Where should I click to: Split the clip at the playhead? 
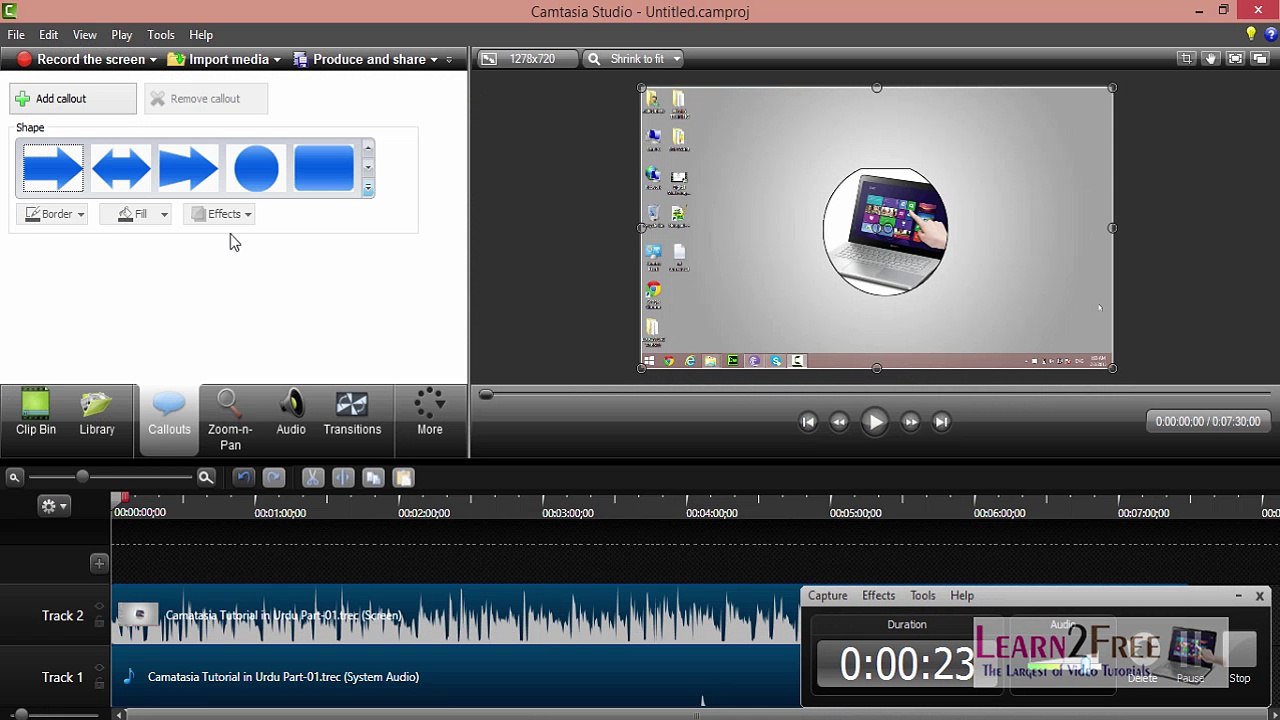pyautogui.click(x=342, y=478)
